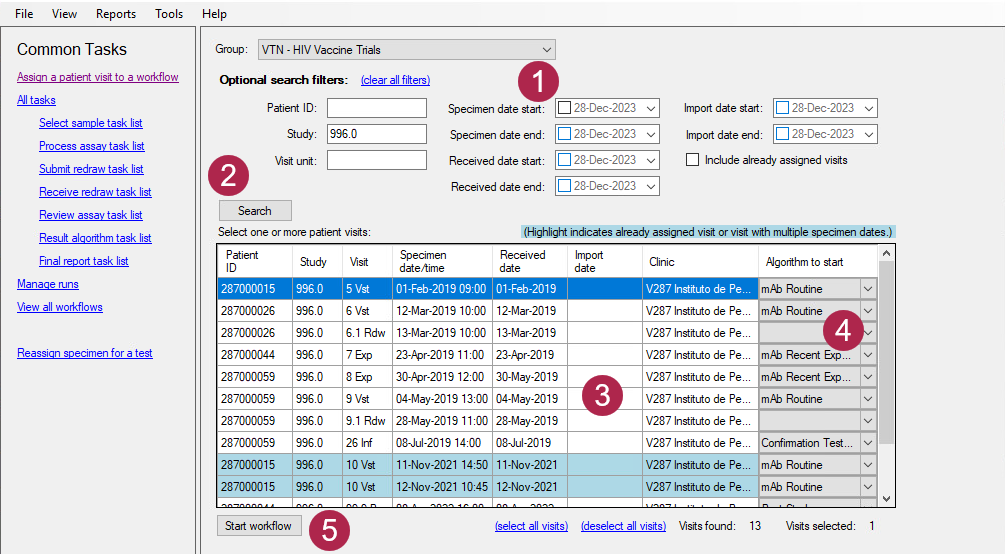Open algorithm dropdown for the 7 Exp visit
Screen dimensions: 1005x554
coord(868,355)
